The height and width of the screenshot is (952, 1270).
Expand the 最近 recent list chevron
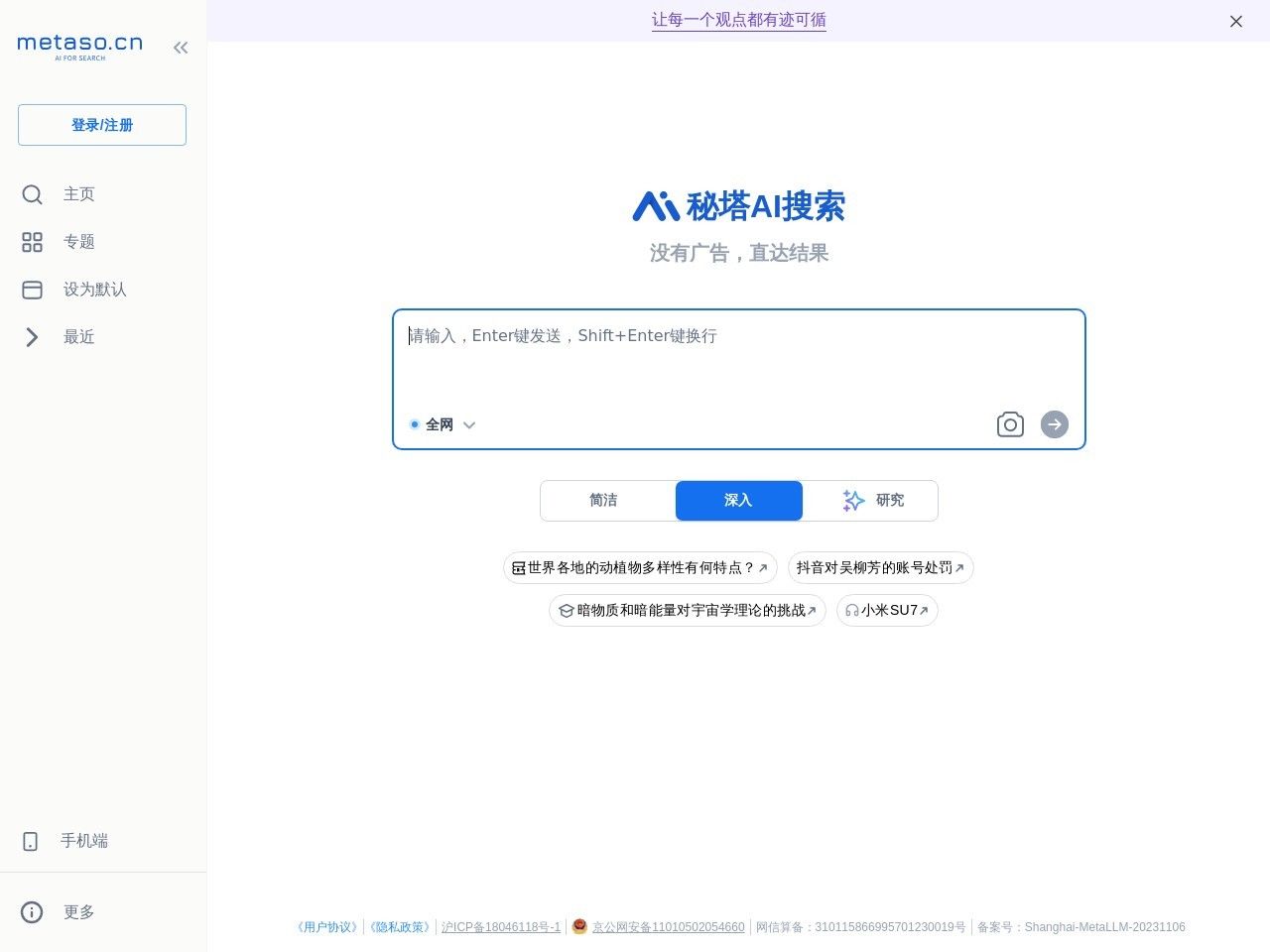(x=32, y=337)
